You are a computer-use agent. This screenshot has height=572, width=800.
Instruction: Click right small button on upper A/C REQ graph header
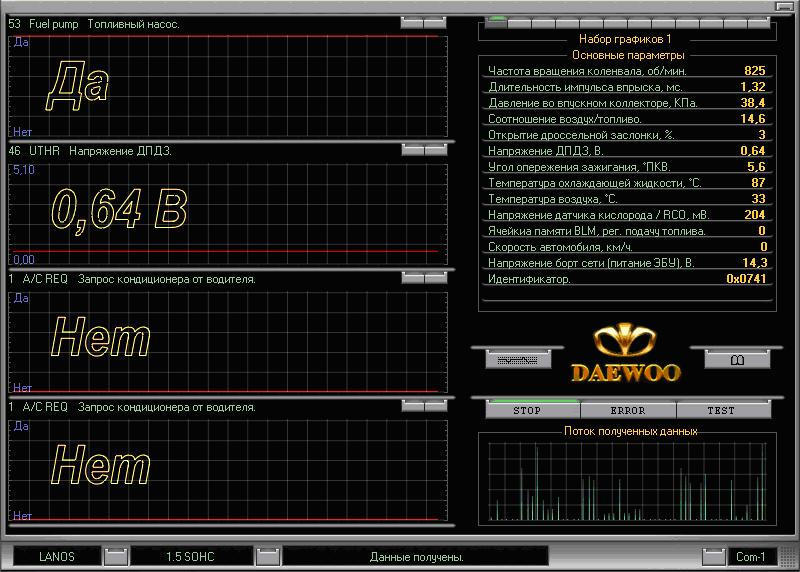(435, 278)
